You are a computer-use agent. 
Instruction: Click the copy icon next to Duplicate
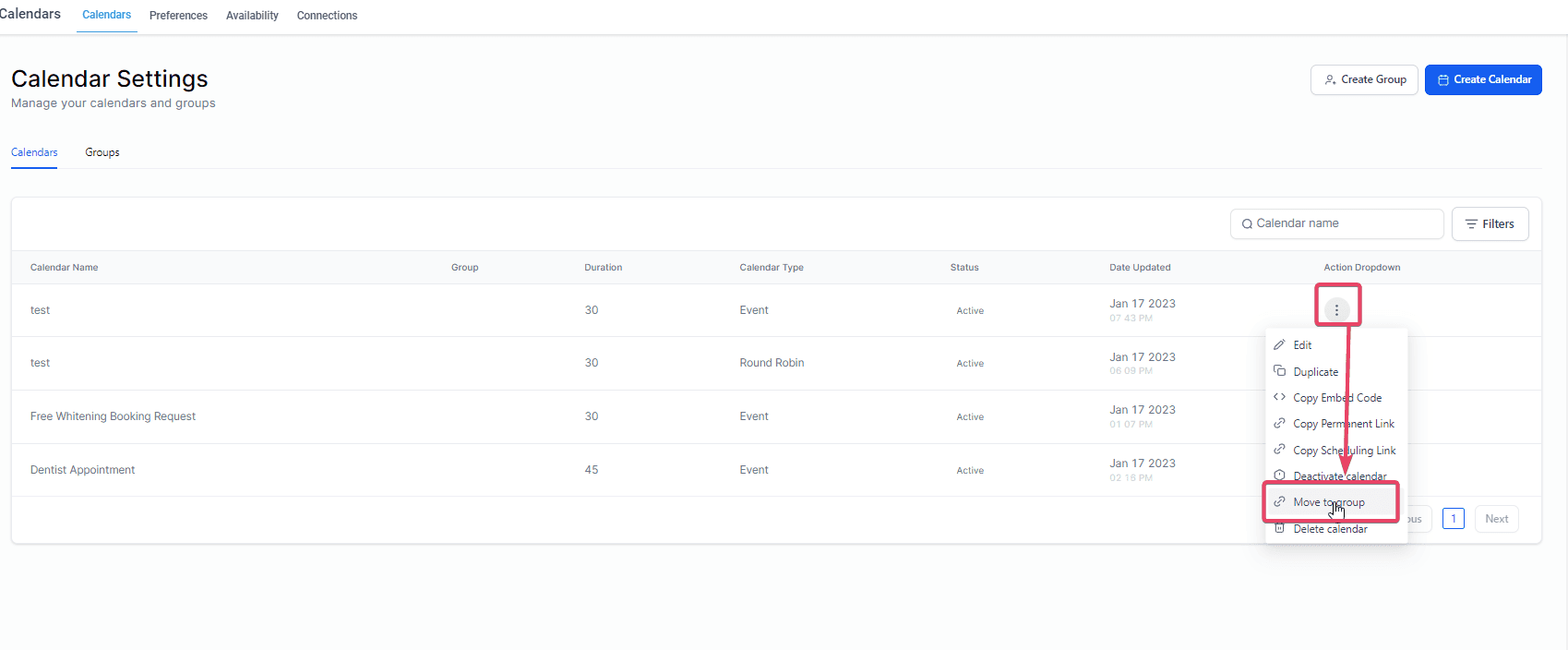1279,371
